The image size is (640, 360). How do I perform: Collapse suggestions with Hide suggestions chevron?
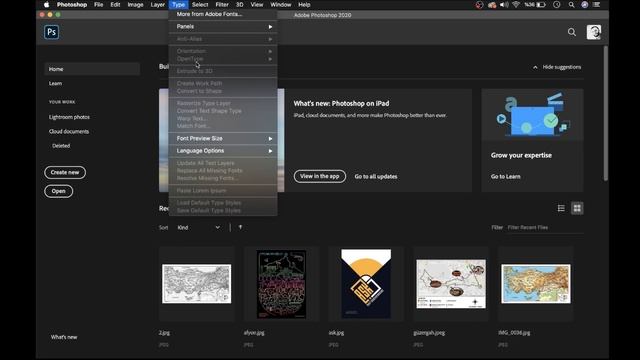[535, 67]
